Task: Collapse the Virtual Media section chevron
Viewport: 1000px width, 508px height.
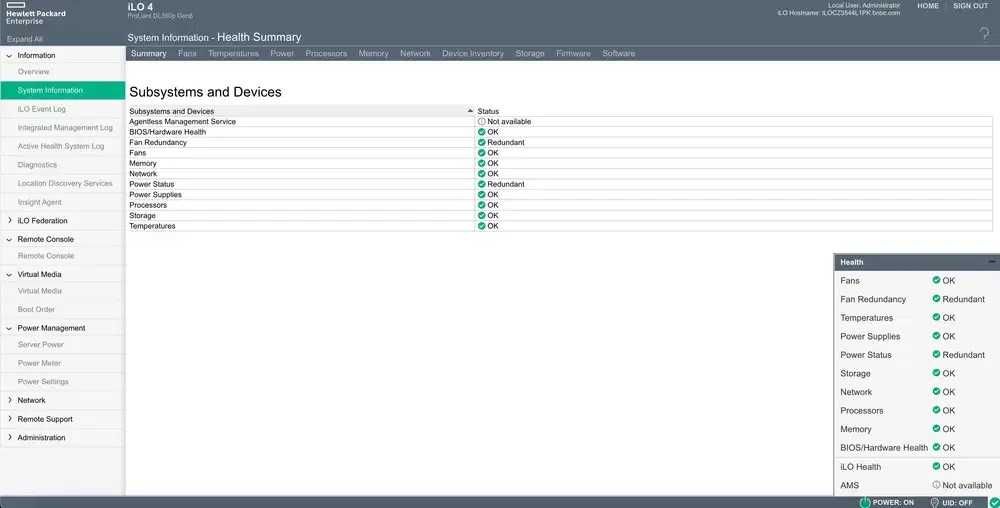Action: pos(9,274)
